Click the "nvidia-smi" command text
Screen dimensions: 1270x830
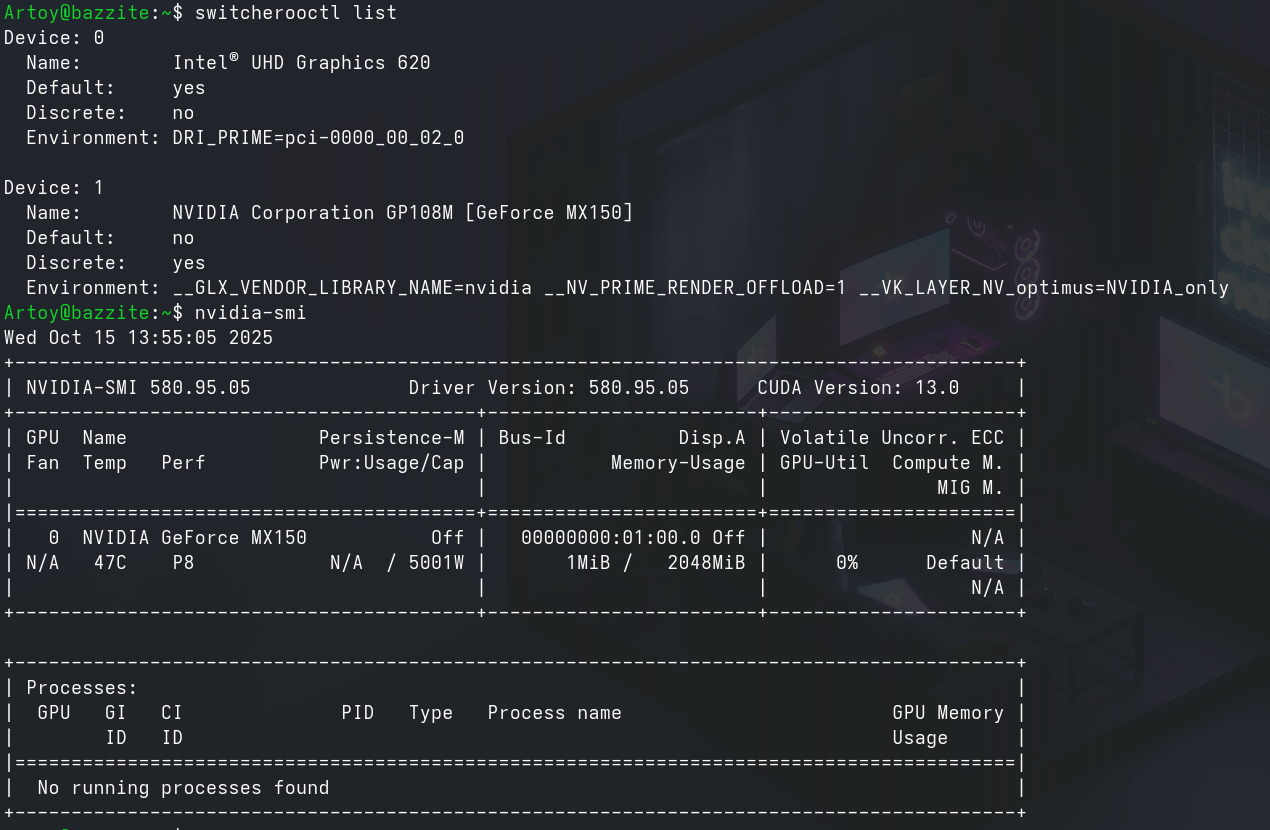pos(250,313)
